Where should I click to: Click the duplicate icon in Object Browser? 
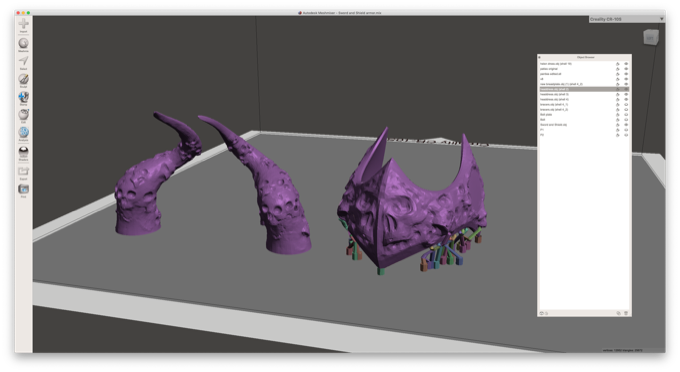(x=618, y=313)
